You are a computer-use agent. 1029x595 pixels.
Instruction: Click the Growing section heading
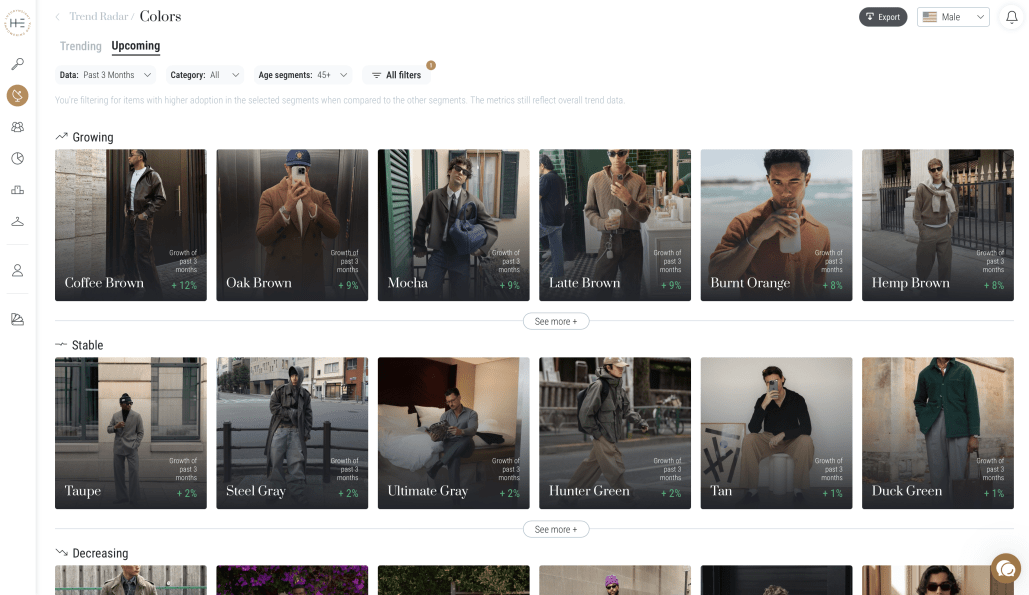pos(93,137)
